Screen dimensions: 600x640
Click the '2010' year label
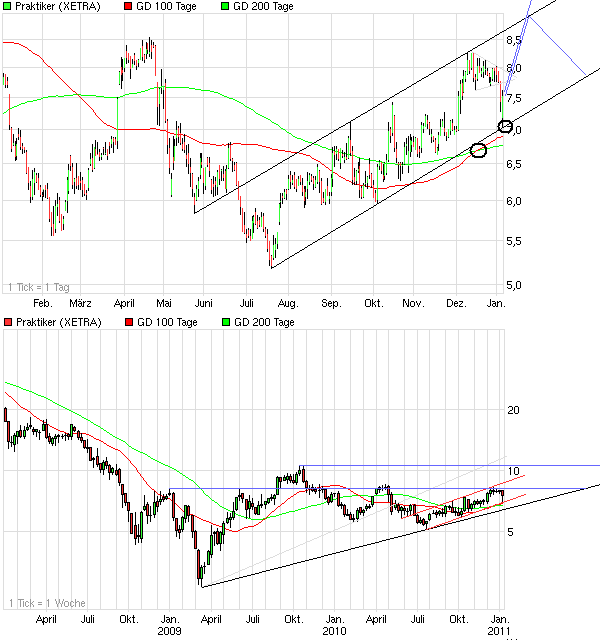pyautogui.click(x=334, y=631)
